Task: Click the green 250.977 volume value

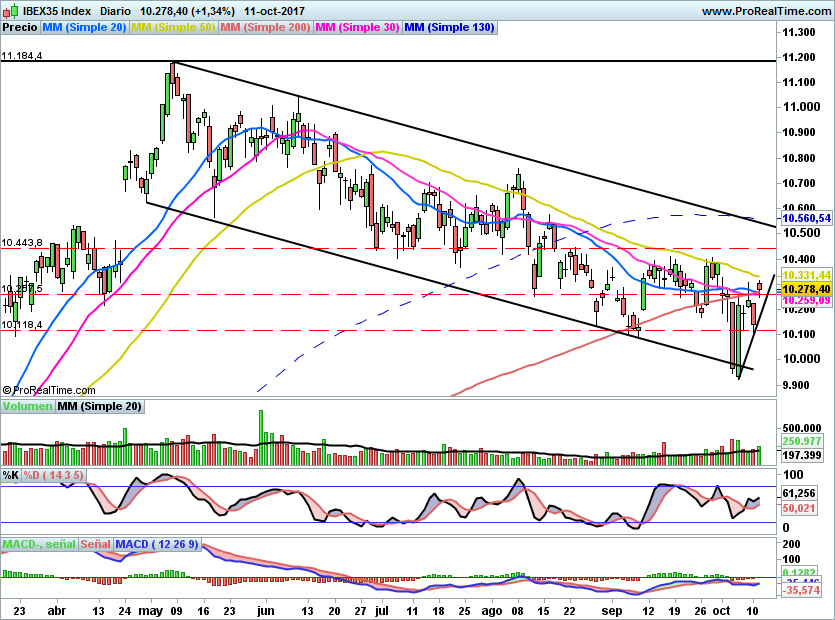Action: (x=803, y=441)
